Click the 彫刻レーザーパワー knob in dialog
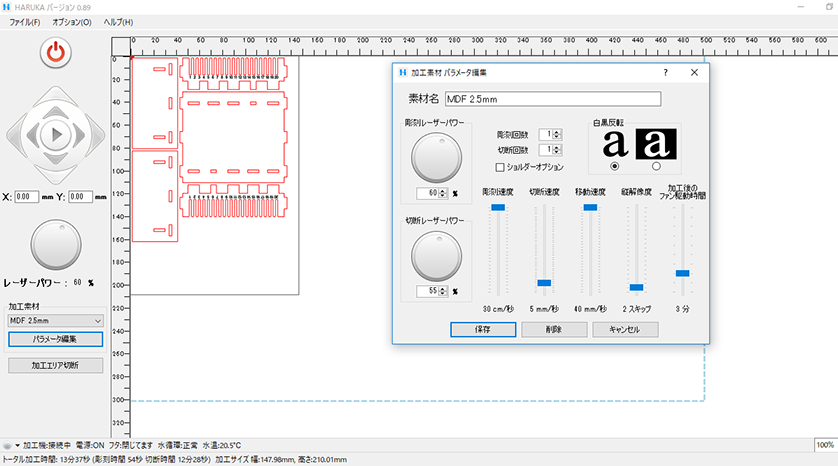 click(x=434, y=155)
